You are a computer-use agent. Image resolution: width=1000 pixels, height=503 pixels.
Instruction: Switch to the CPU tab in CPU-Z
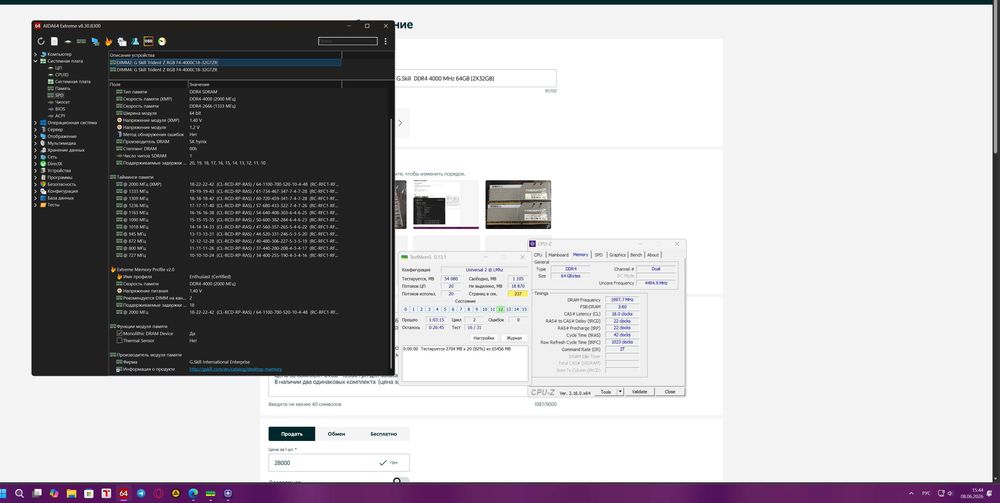[538, 254]
